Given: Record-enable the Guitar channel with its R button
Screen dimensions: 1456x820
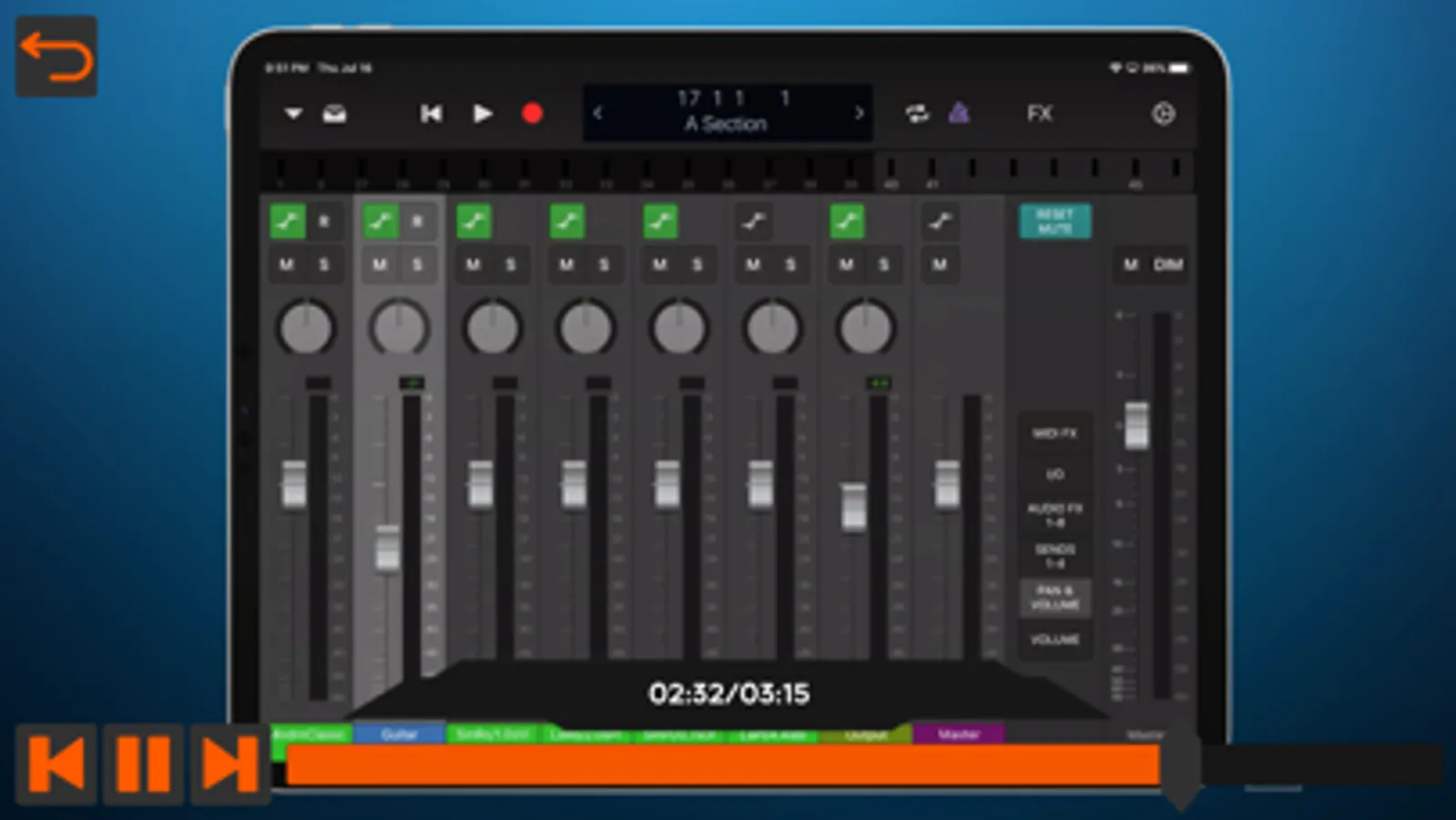Looking at the screenshot, I should (x=418, y=221).
